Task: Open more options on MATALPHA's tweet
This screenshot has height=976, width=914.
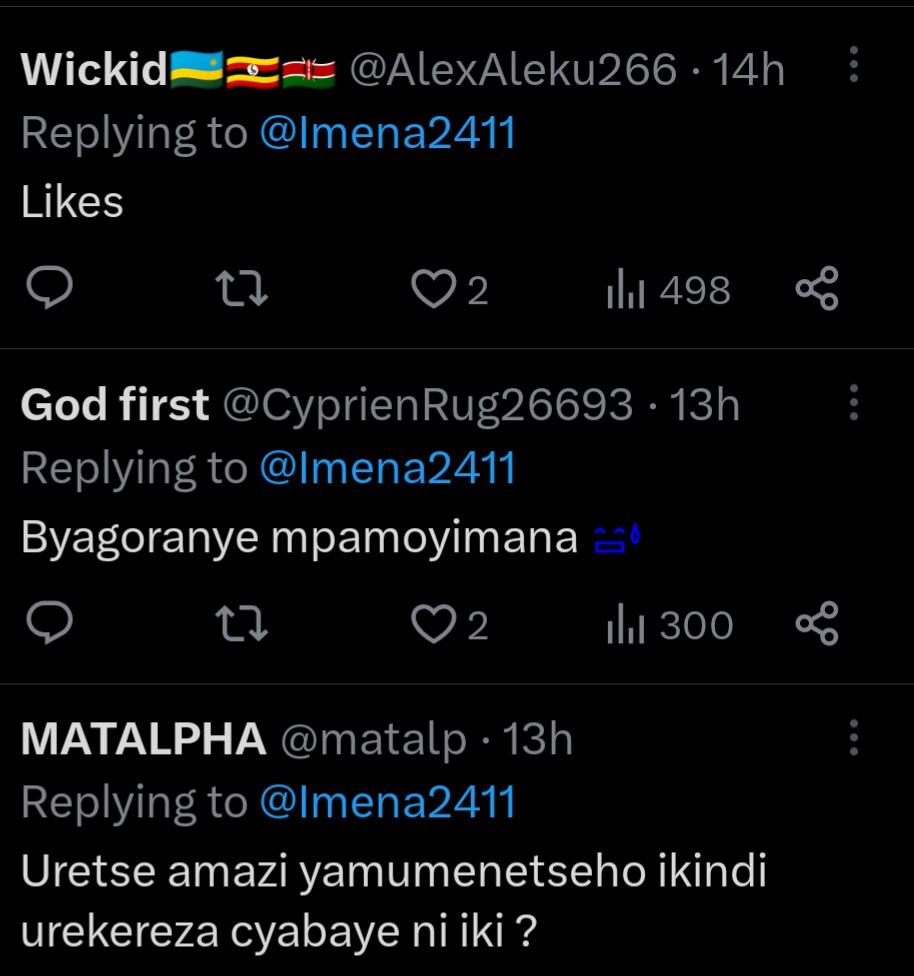Action: pos(853,737)
